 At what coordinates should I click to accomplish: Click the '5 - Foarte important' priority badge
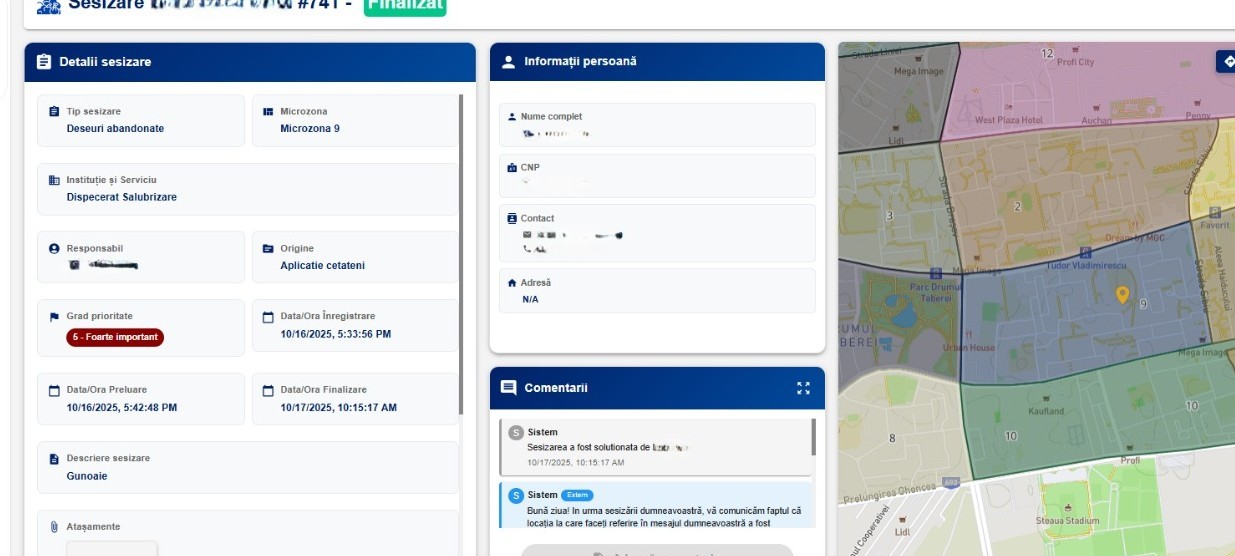(115, 337)
